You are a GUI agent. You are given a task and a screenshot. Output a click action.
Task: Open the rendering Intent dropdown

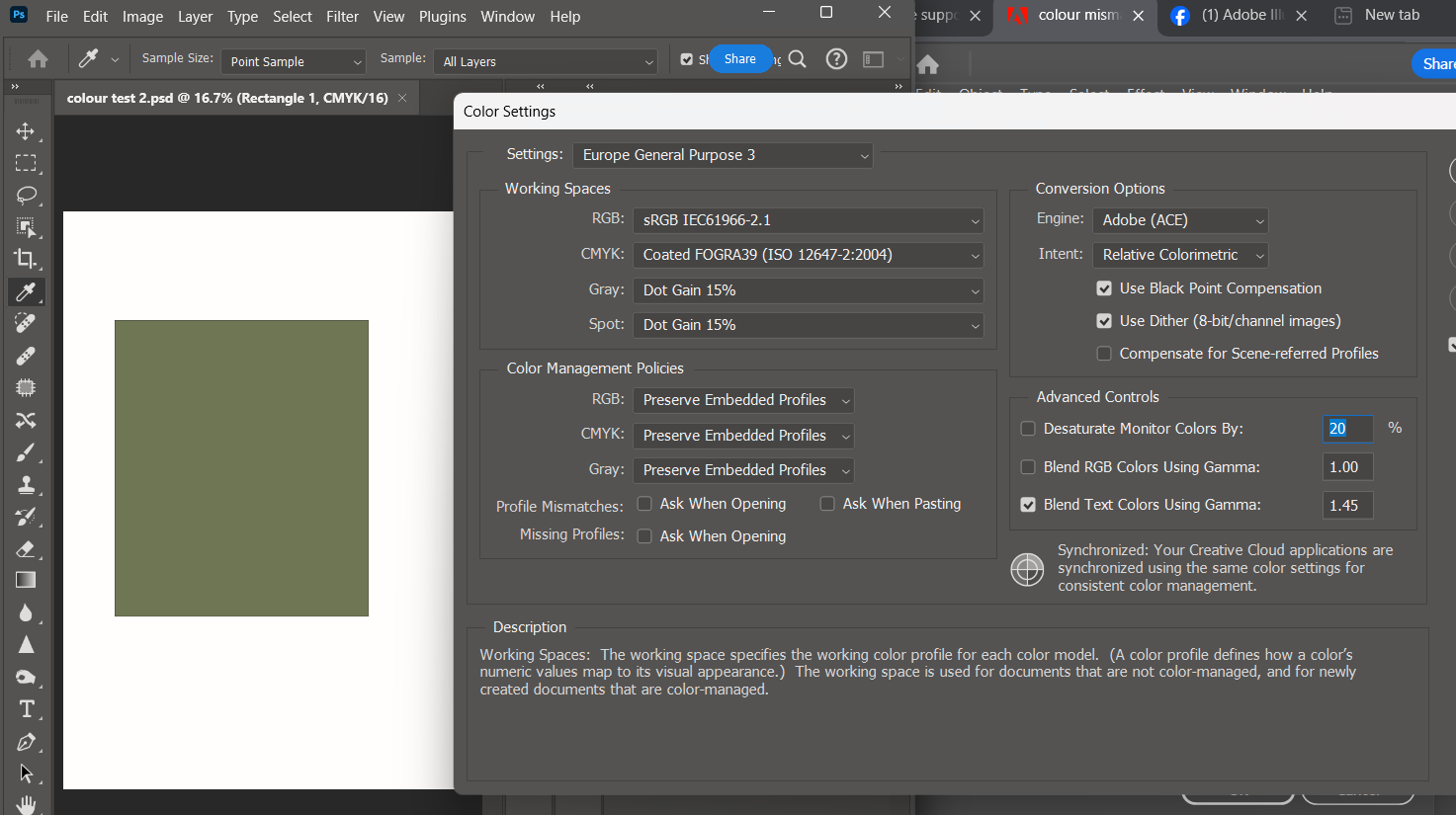1179,255
